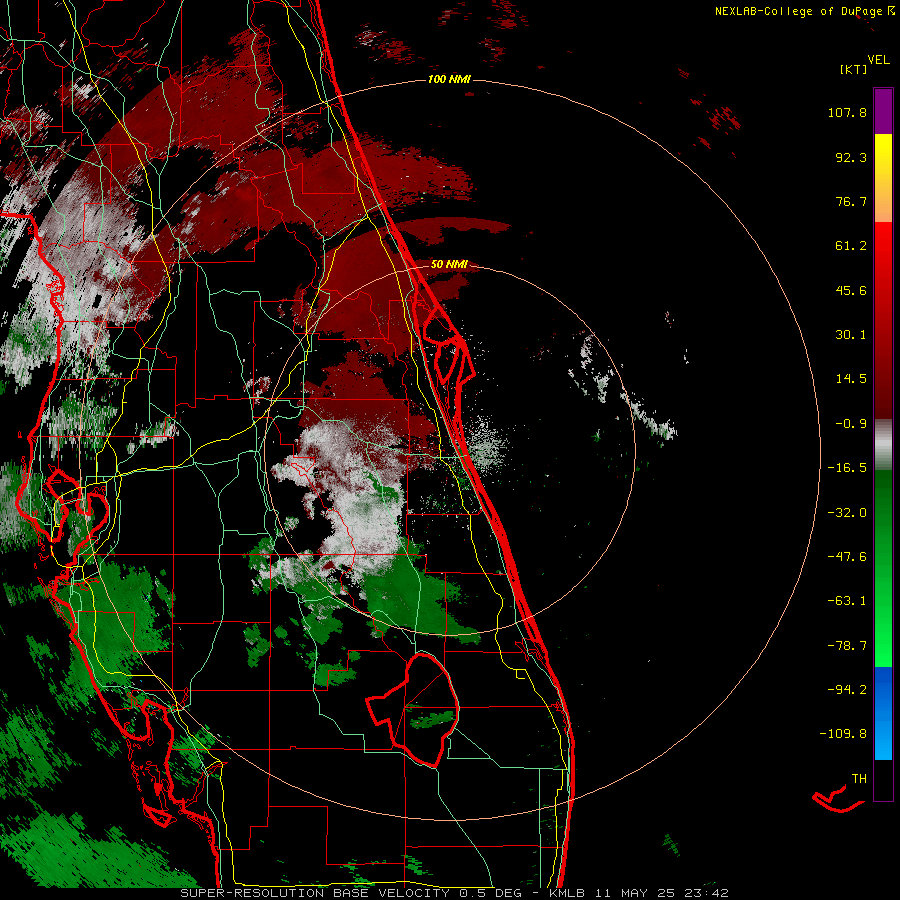Click the 50 NMI range ring label
Screen dimensions: 900x900
(449, 264)
